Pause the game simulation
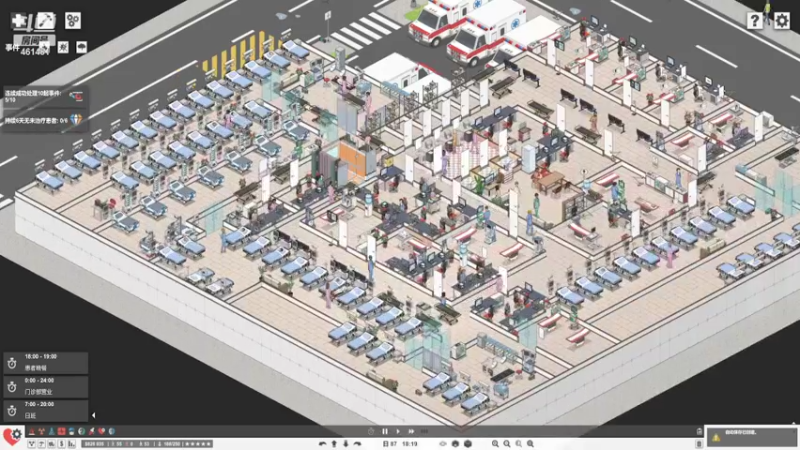800x450 pixels. [385, 431]
